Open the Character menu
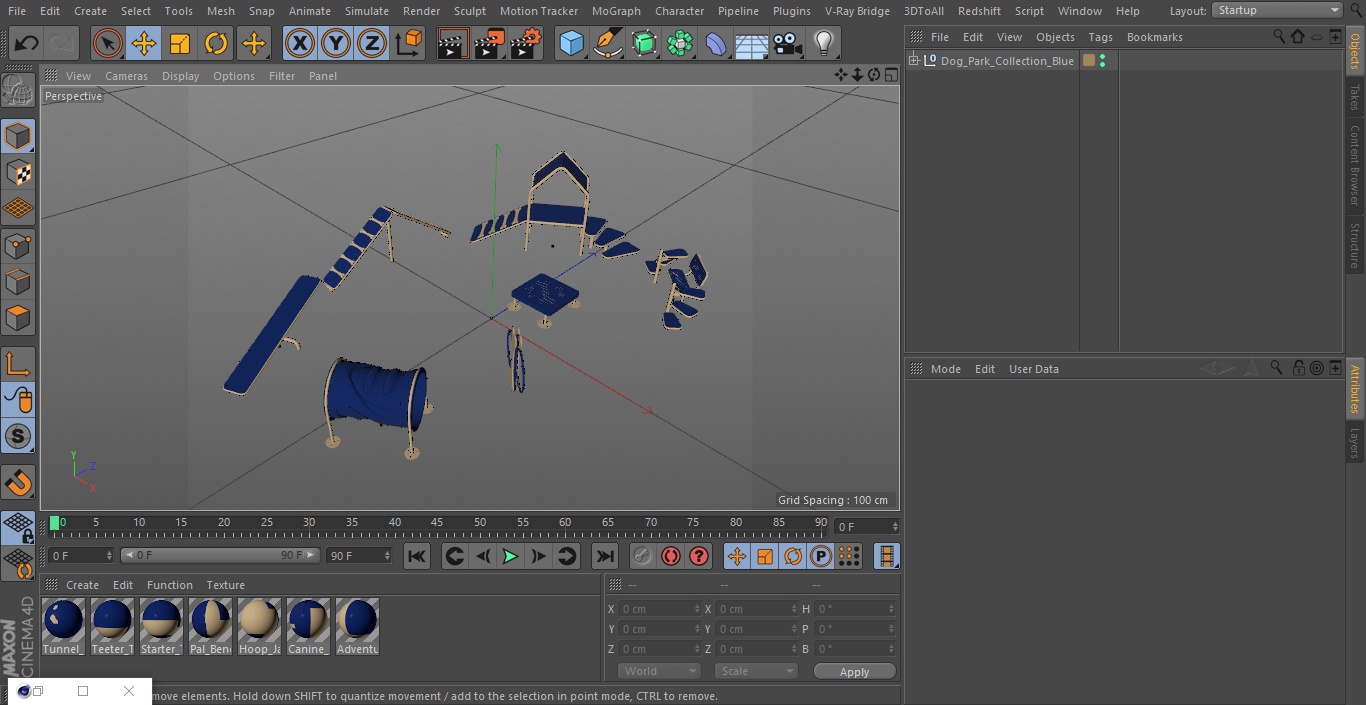Viewport: 1366px width, 705px height. pyautogui.click(x=680, y=11)
